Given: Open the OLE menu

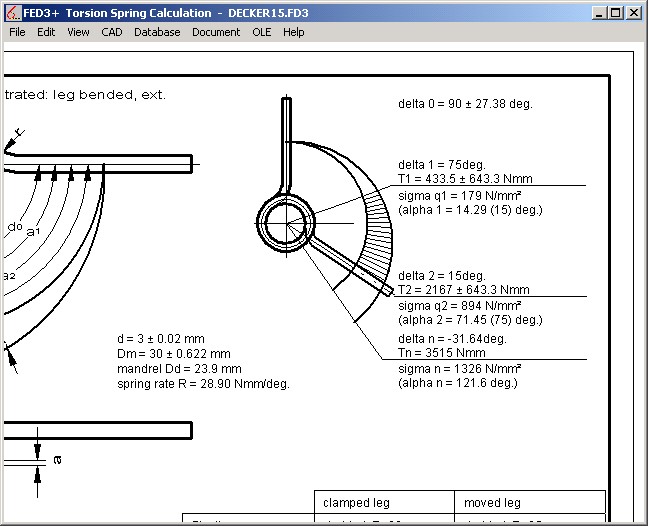Looking at the screenshot, I should tap(261, 32).
